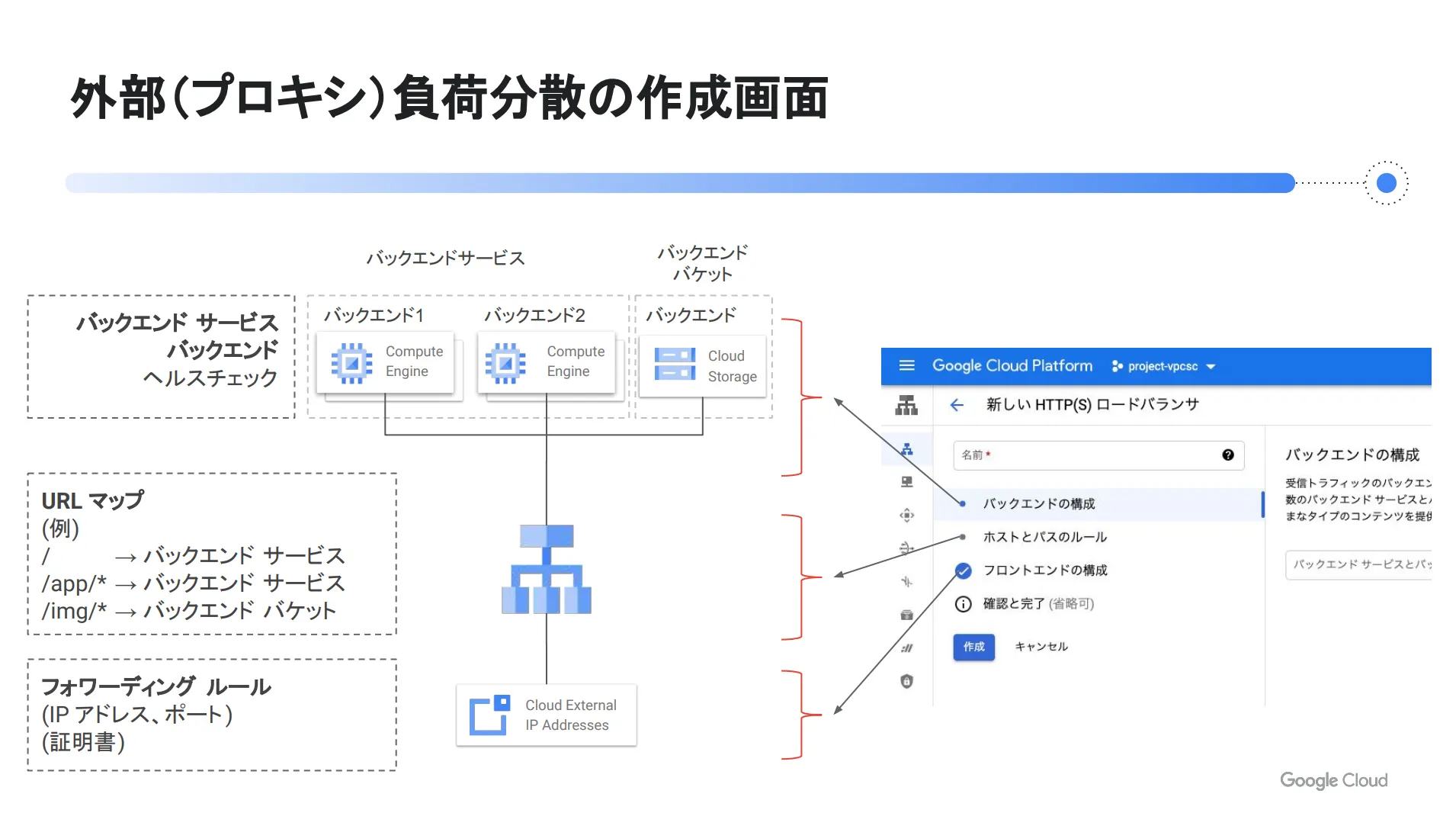Viewport: 1456px width, 813px height.
Task: Click the URL マップ heading
Action: (x=92, y=500)
